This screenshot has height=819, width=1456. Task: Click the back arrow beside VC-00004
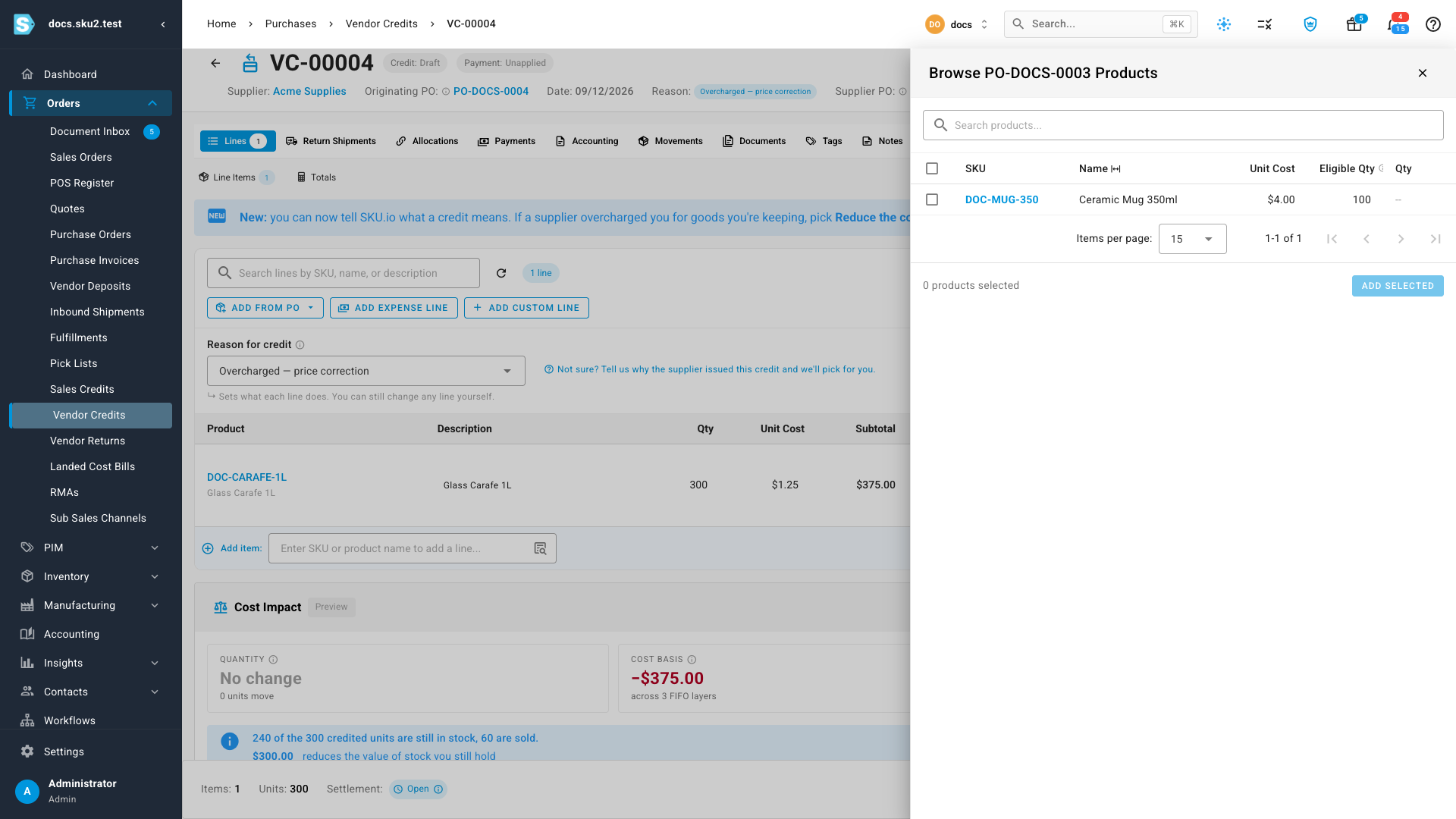click(215, 63)
